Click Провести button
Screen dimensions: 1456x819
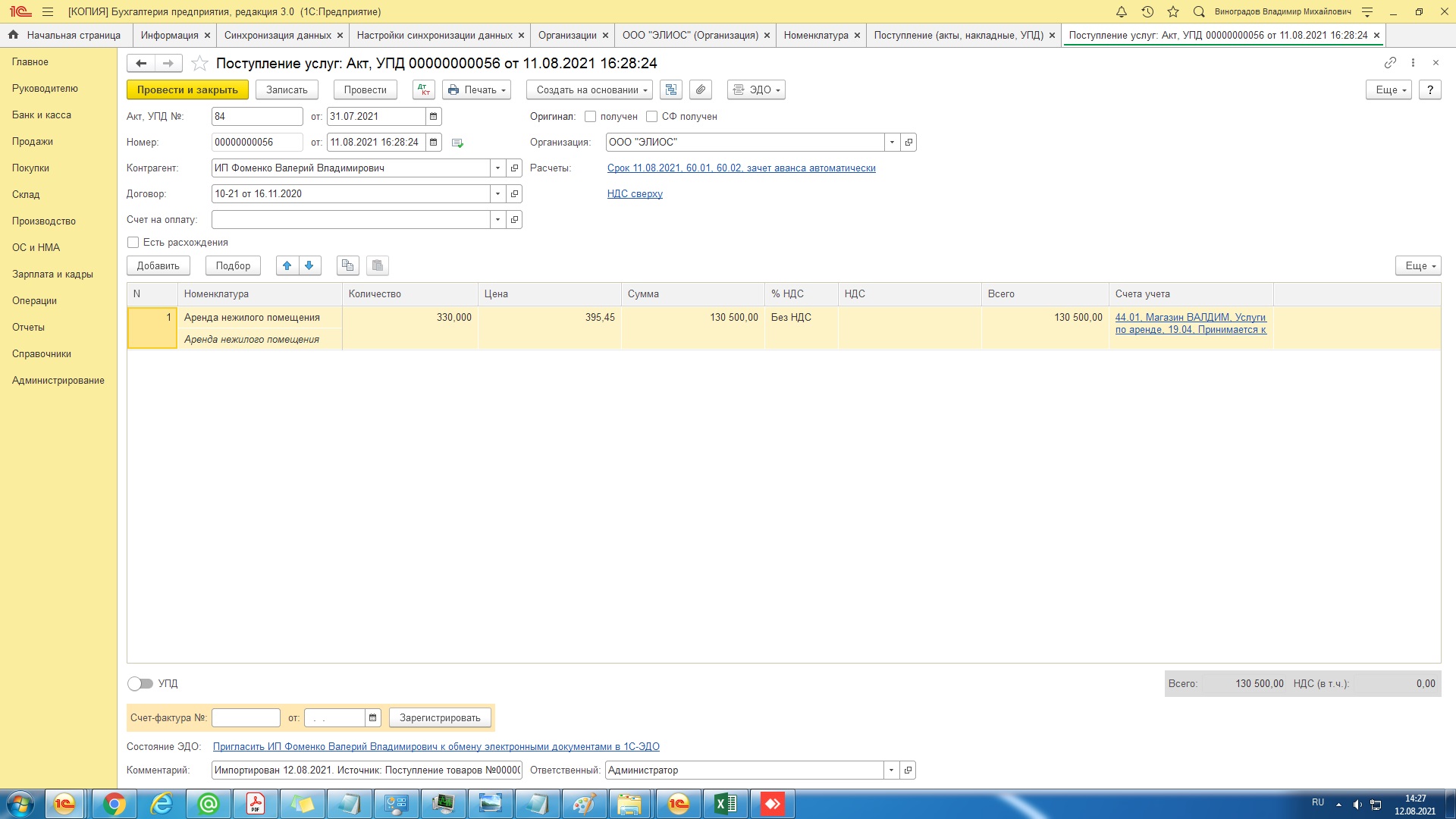click(x=365, y=90)
